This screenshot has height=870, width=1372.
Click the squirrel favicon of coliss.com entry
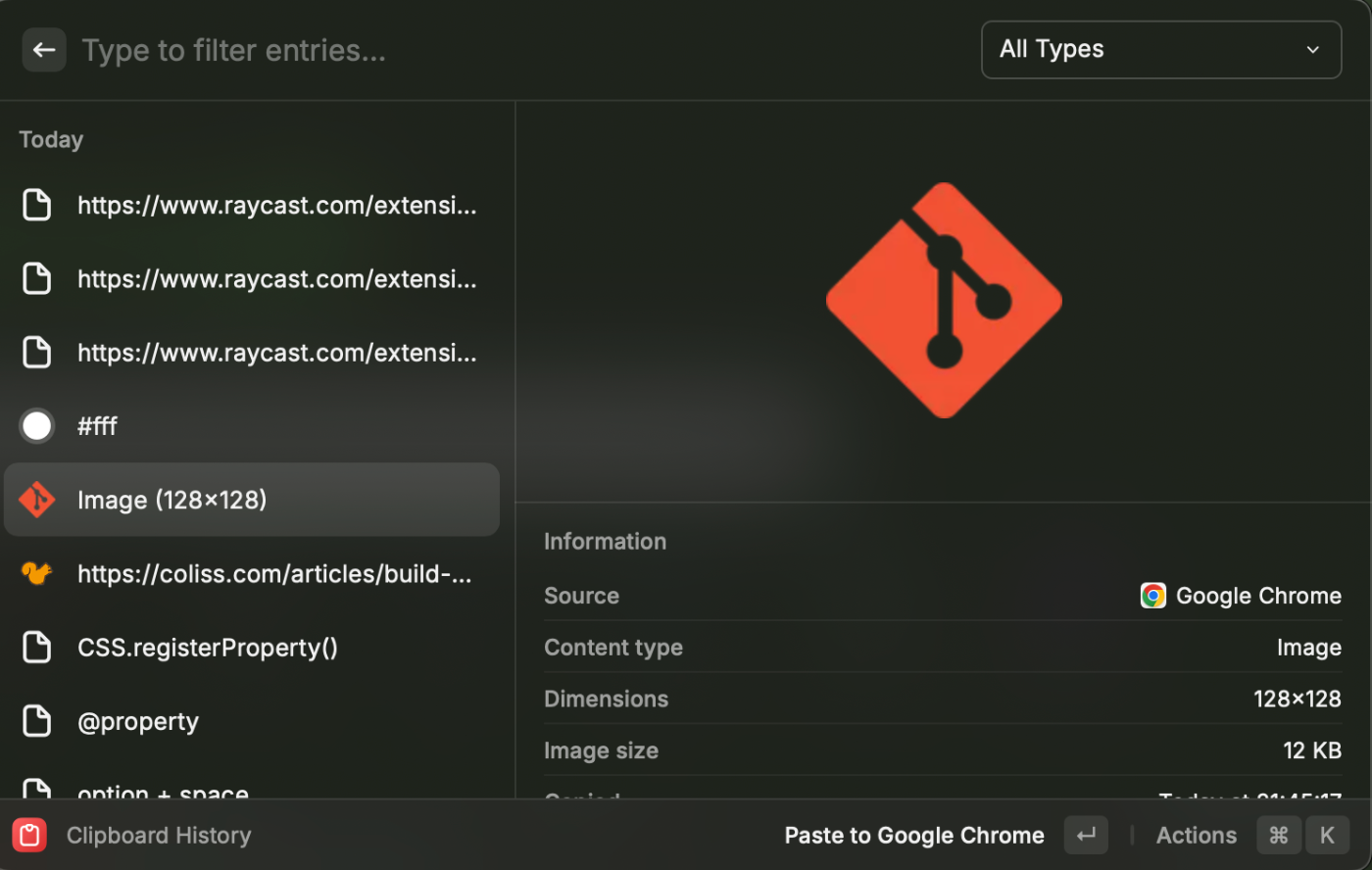pyautogui.click(x=37, y=573)
